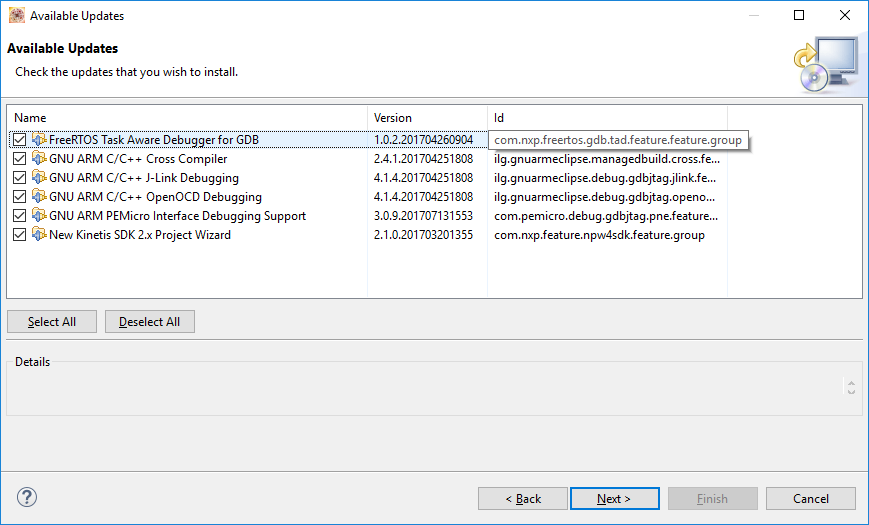Click the New Kinetis SDK Wizard feature icon
This screenshot has width=869, height=525.
(39, 235)
